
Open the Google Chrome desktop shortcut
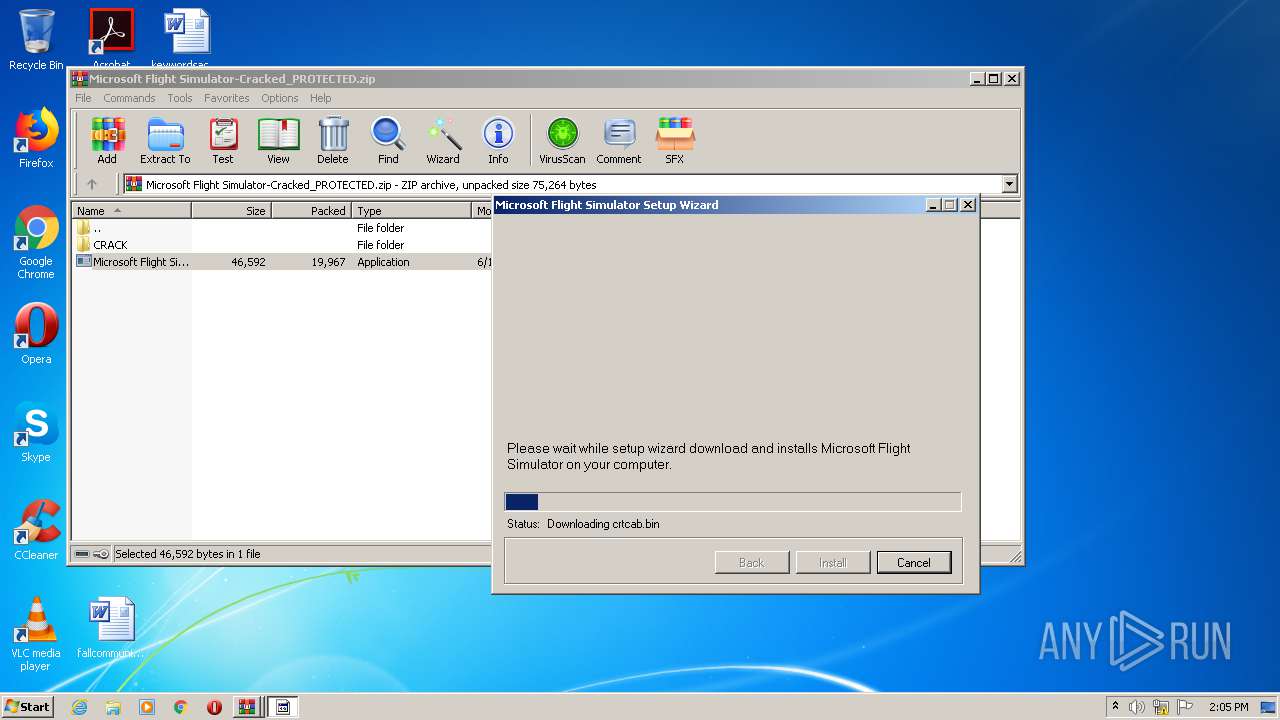[36, 243]
